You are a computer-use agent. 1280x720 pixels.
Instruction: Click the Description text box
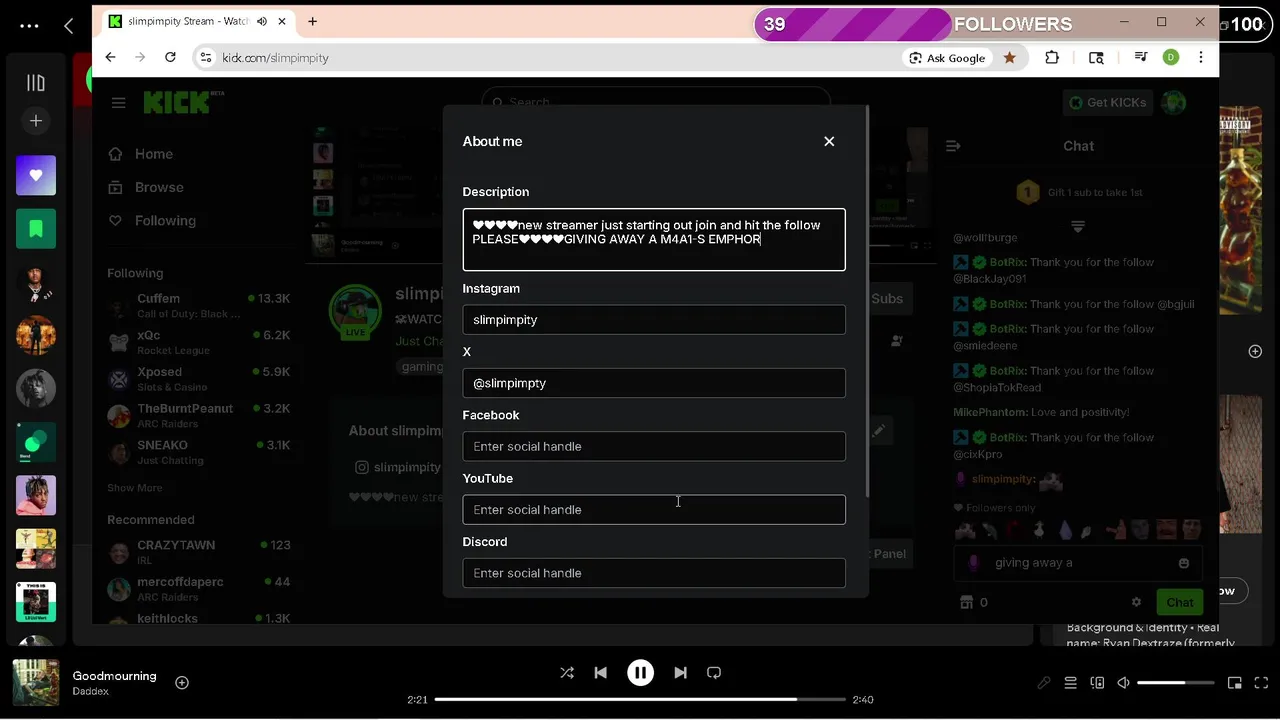click(x=654, y=239)
